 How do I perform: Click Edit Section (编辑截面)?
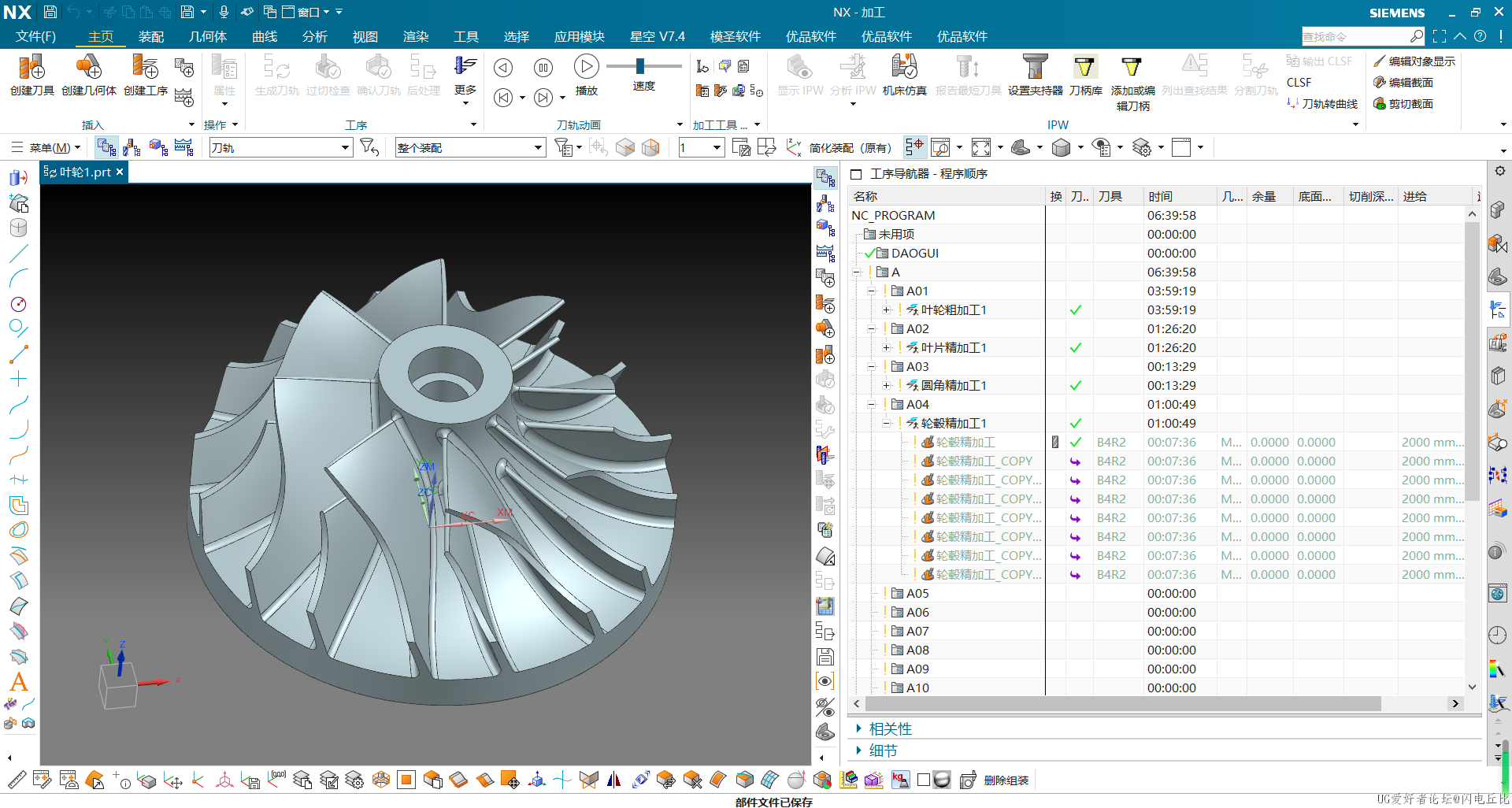point(1403,82)
